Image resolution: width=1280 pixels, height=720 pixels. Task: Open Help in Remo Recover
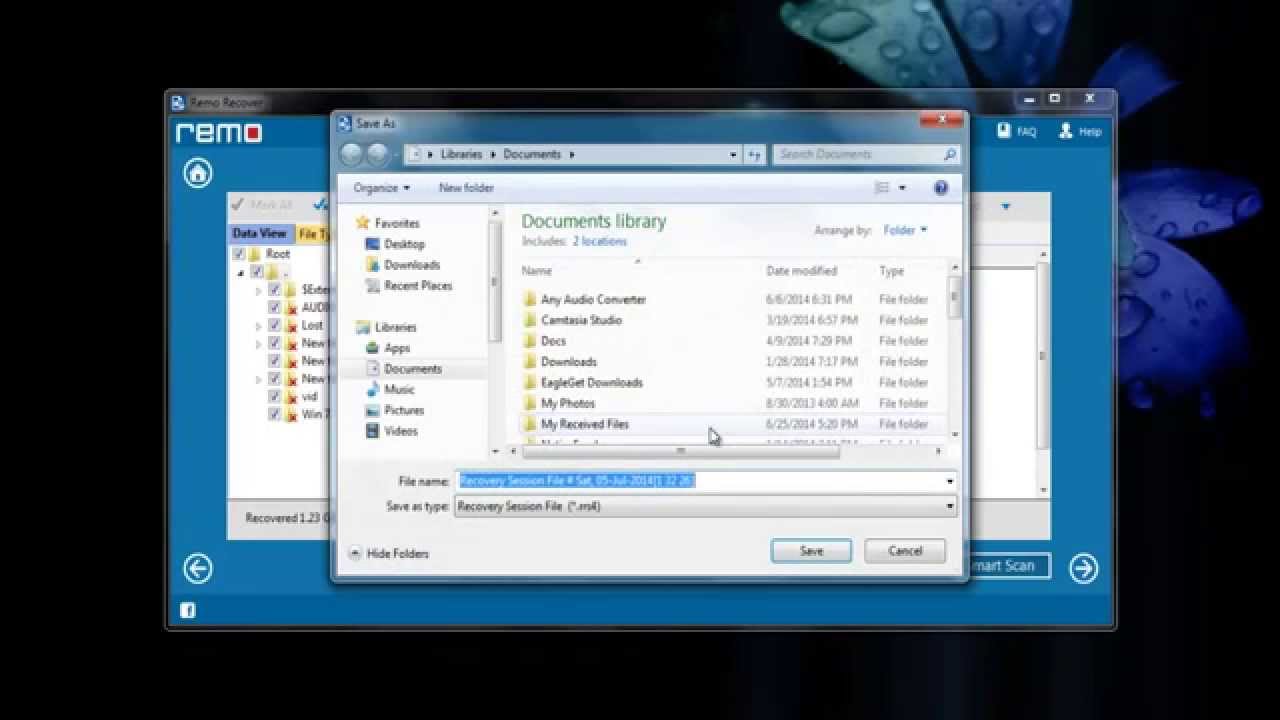[x=1079, y=131]
